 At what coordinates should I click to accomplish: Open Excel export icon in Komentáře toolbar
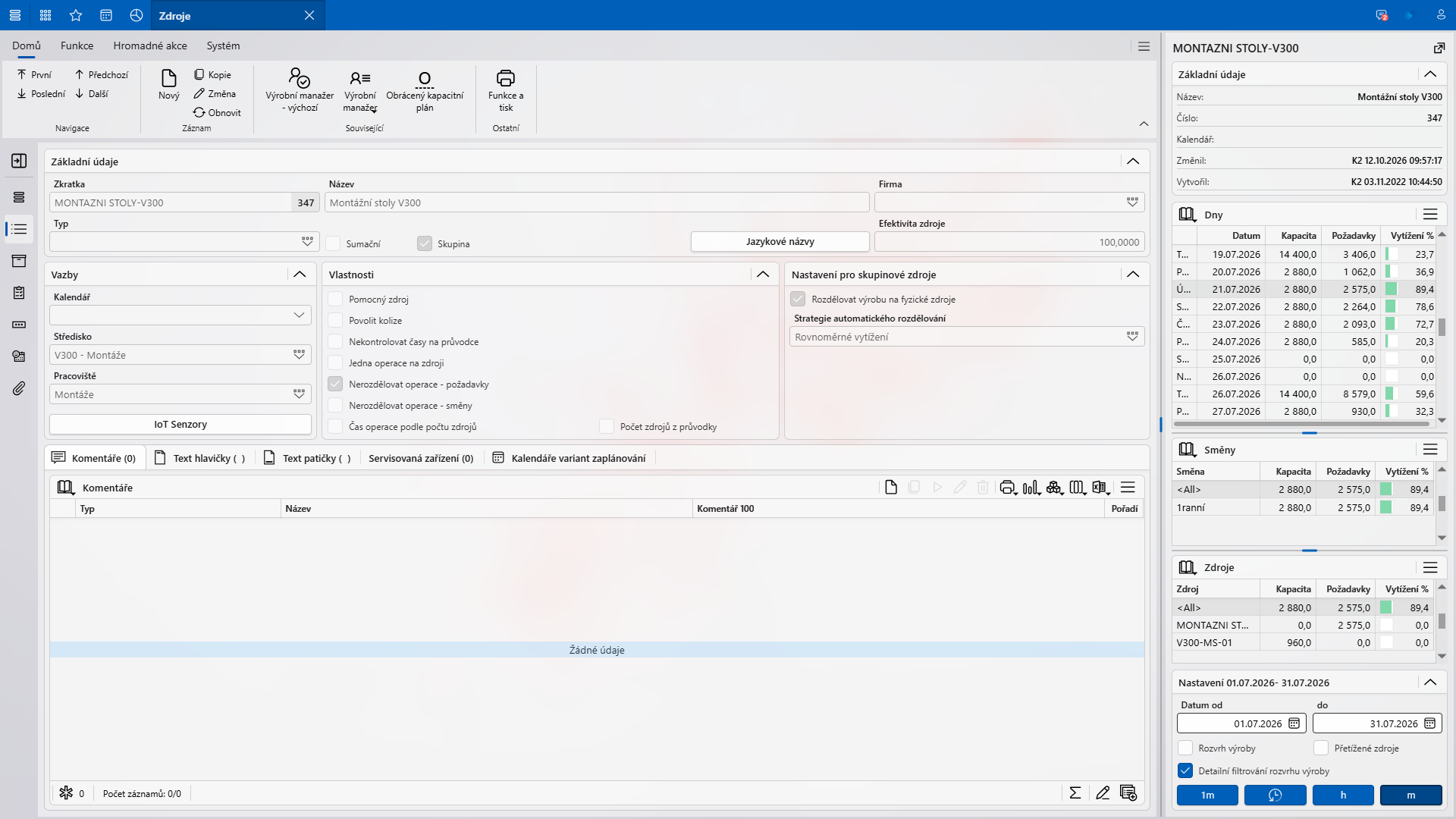1100,487
